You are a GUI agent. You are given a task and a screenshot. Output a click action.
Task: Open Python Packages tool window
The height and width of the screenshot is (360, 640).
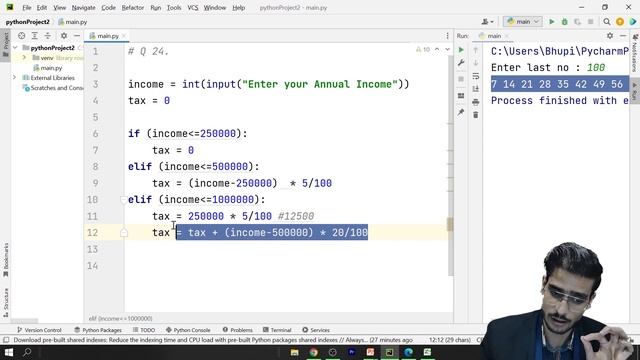click(x=98, y=330)
